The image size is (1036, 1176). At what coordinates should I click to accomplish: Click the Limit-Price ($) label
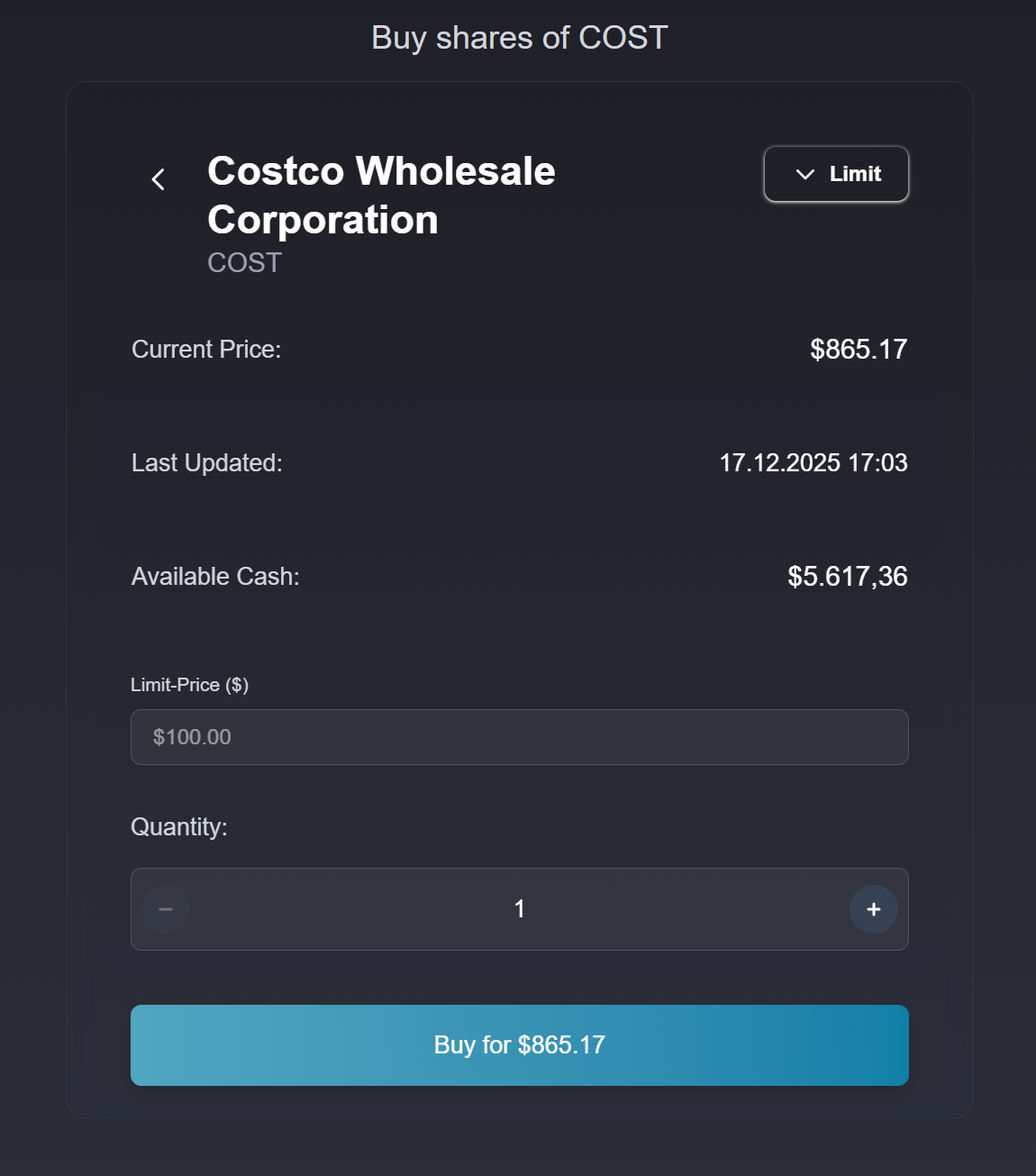click(x=189, y=685)
